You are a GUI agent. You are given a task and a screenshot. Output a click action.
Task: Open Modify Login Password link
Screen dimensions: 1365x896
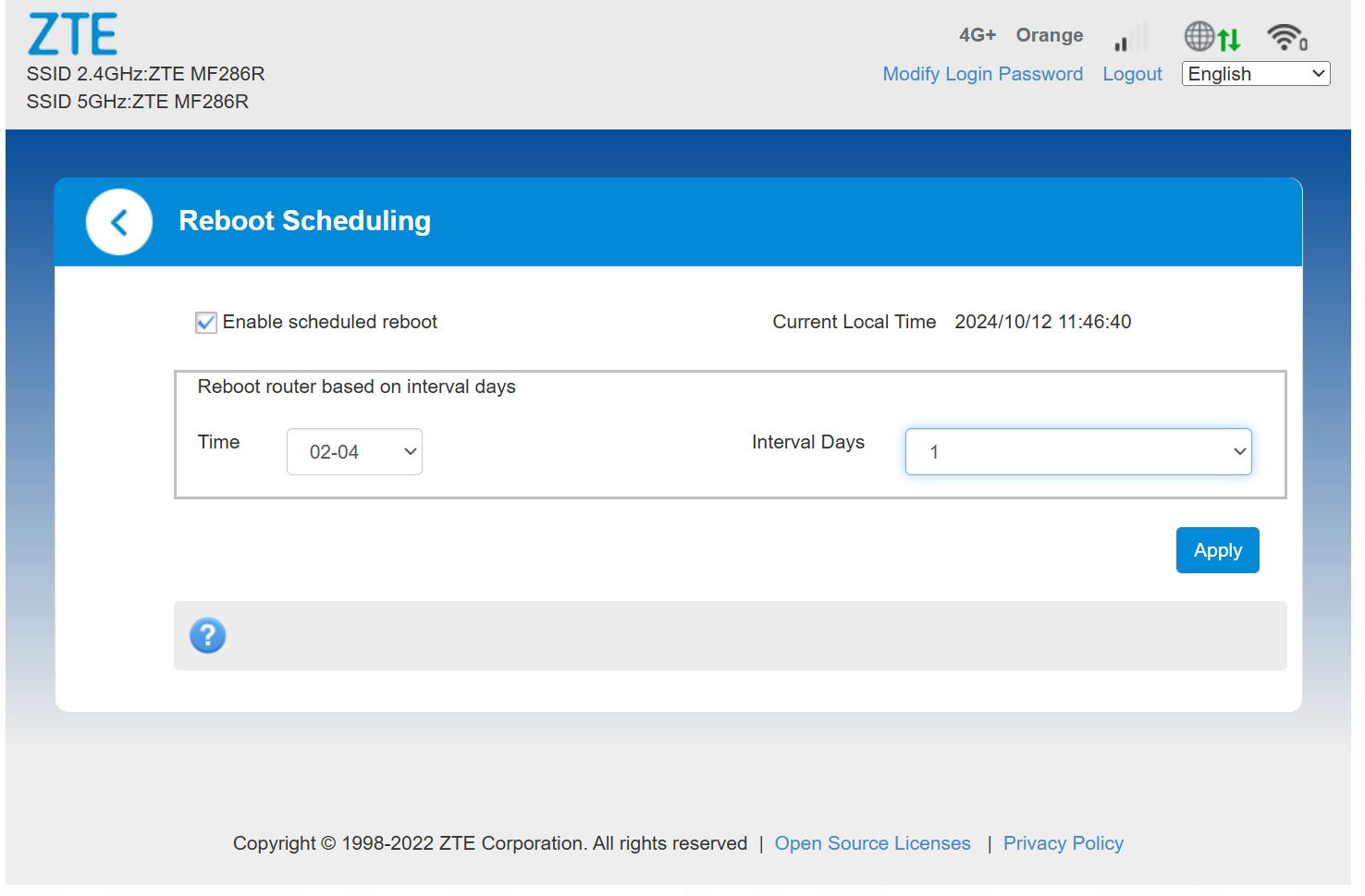983,74
